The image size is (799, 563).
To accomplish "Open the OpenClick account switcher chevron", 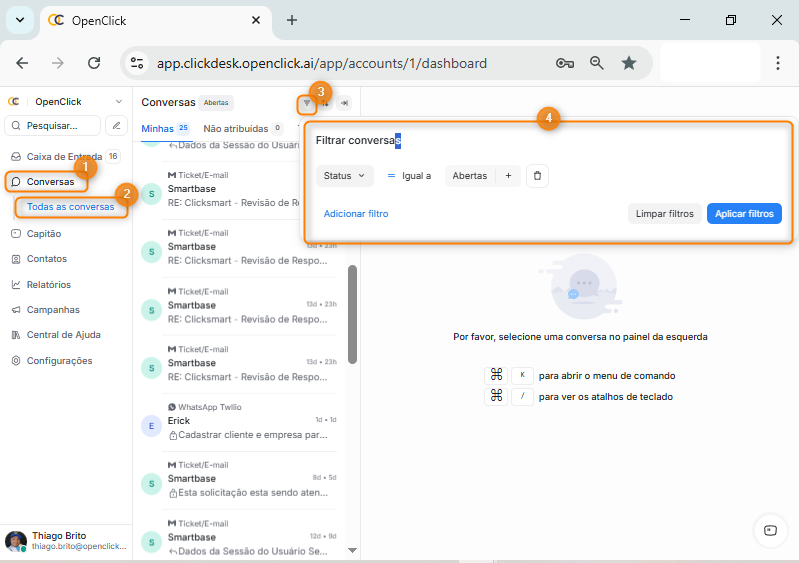I will [119, 102].
